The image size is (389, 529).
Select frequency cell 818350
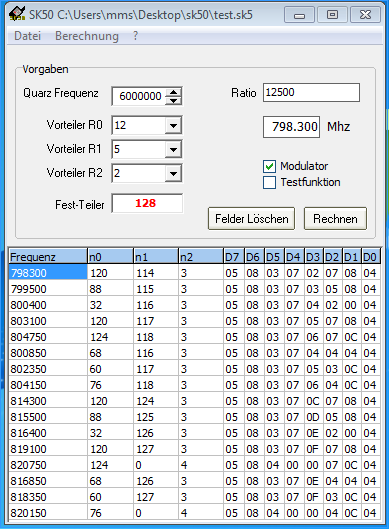point(48,497)
